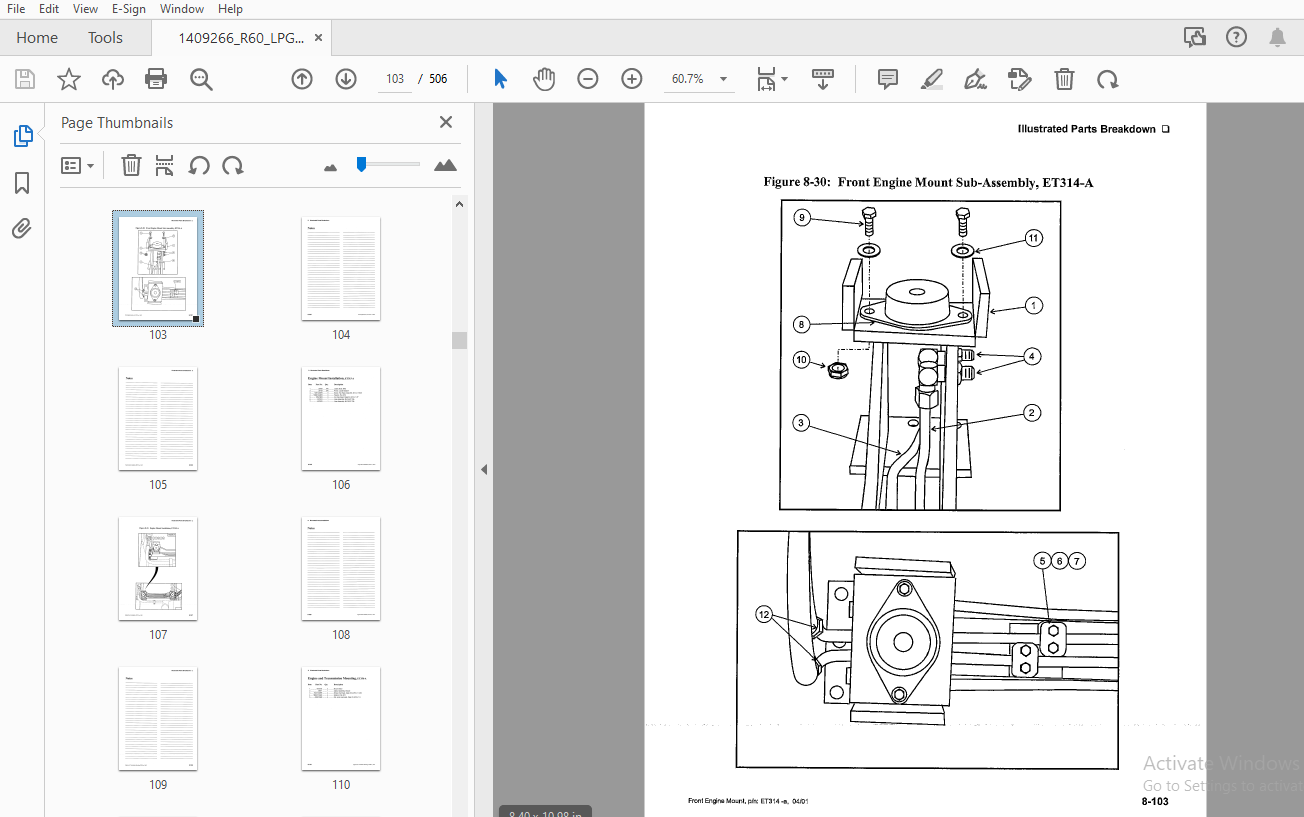
Task: Open the sign document pen icon
Action: pos(976,79)
